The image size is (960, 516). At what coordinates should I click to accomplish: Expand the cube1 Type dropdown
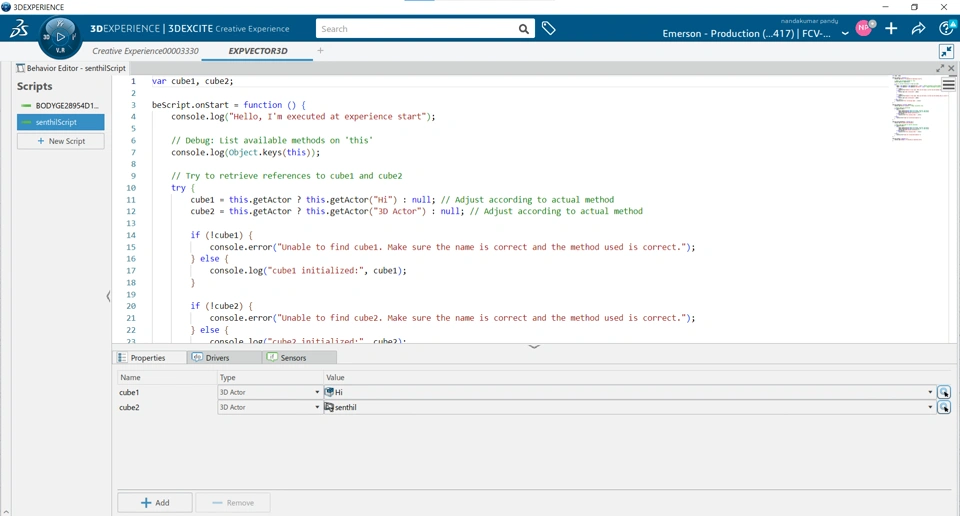pos(317,393)
